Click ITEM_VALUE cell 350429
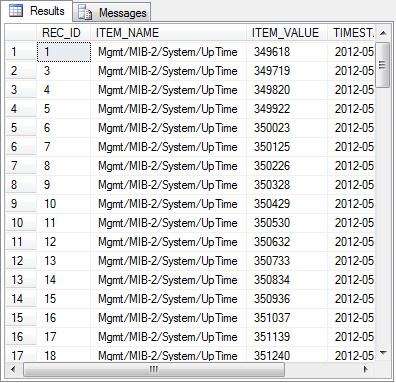The height and width of the screenshot is (383, 396). coord(287,204)
